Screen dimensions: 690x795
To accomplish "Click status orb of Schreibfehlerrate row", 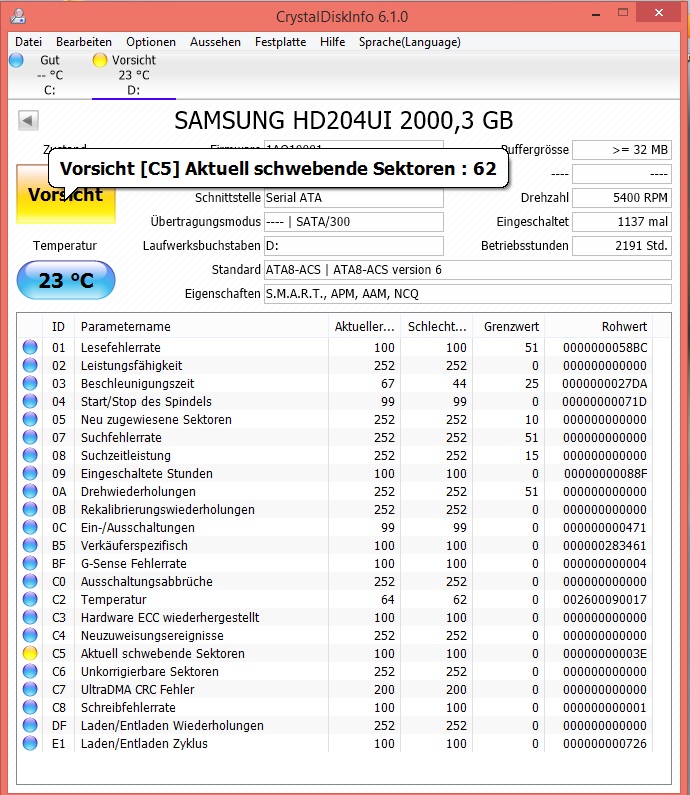I will coord(30,707).
